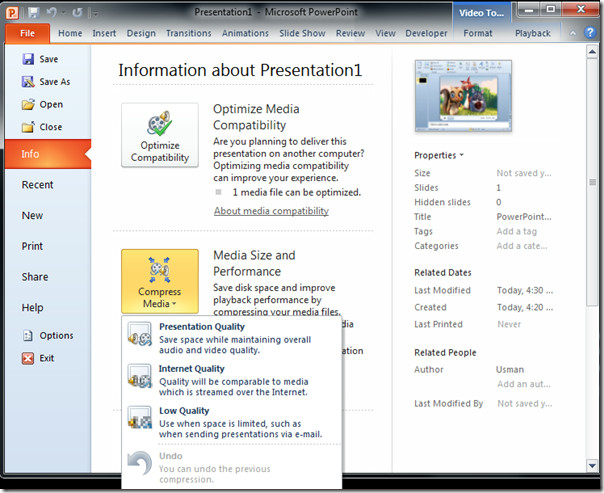Viewport: 604px width, 493px height.
Task: Click the Save icon in Backstage sidebar
Action: coord(28,59)
